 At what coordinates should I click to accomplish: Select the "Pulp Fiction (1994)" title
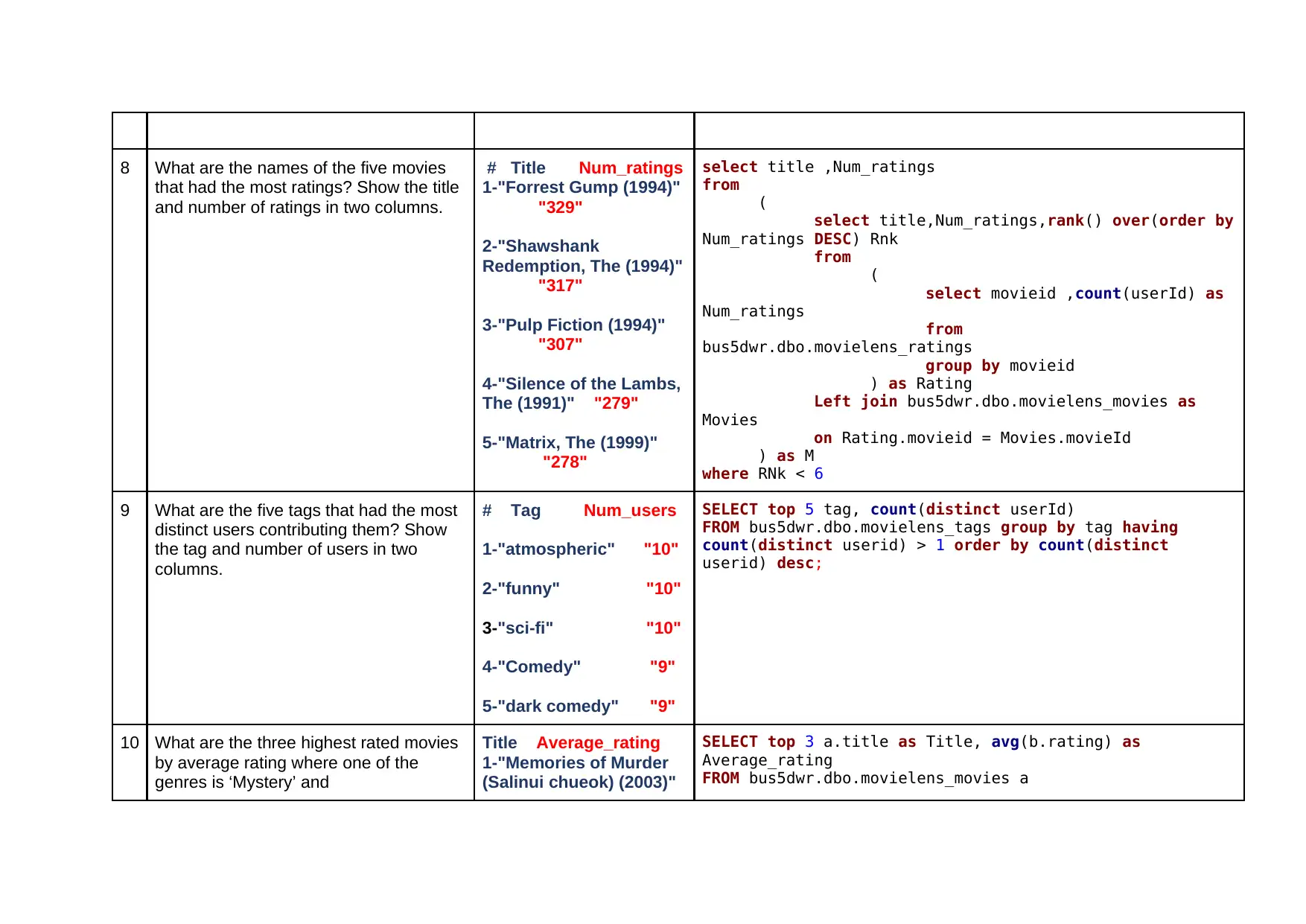click(x=573, y=325)
